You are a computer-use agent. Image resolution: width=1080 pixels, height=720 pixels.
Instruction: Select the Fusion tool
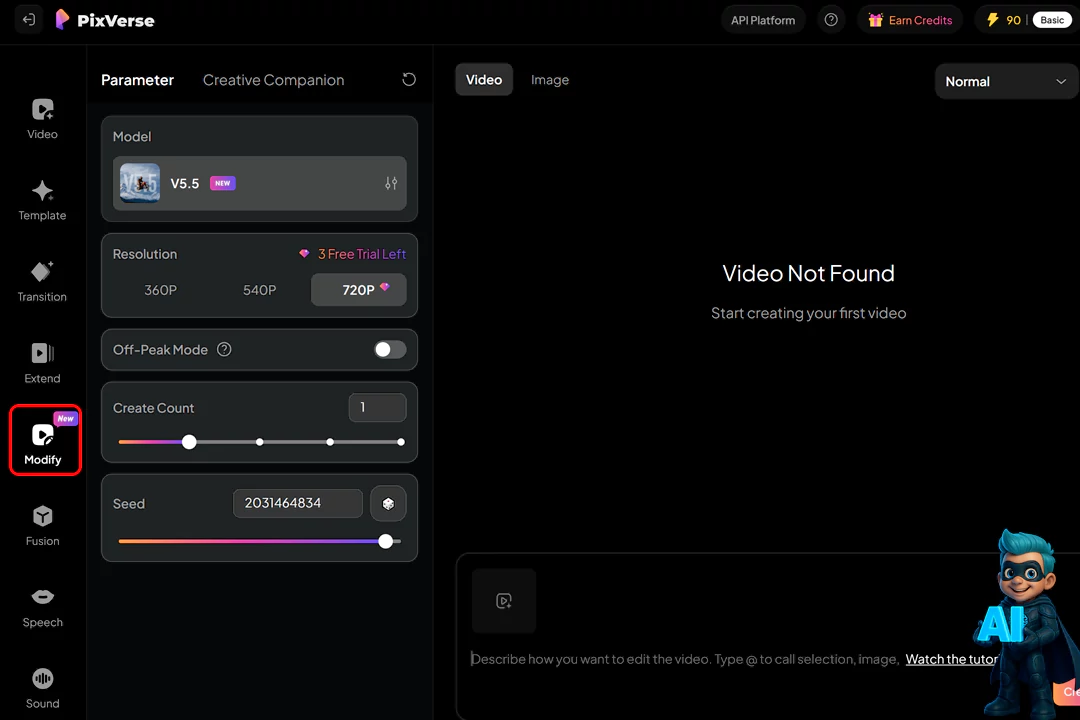point(42,525)
